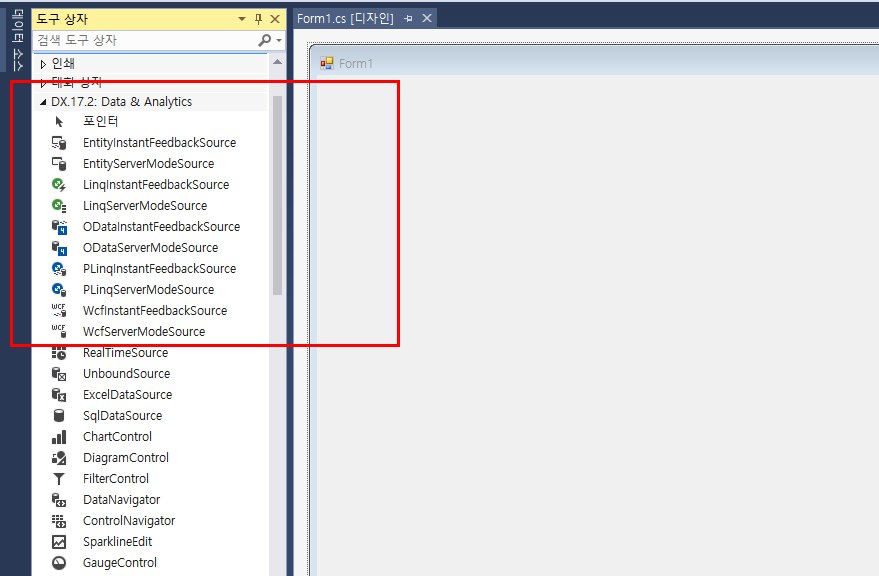Screen dimensions: 879x576
Task: Click the LinqInstantFeedbackSource icon
Action: pyautogui.click(x=59, y=185)
